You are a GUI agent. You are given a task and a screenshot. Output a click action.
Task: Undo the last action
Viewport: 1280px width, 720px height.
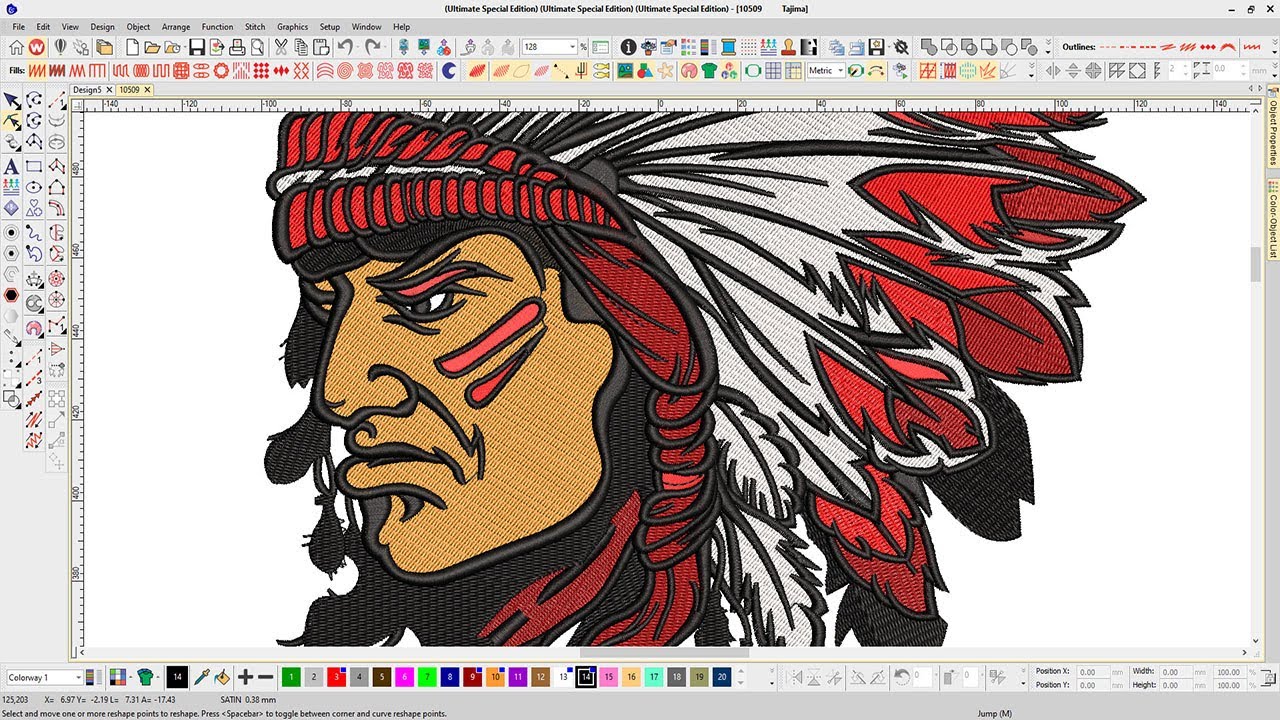click(x=345, y=47)
